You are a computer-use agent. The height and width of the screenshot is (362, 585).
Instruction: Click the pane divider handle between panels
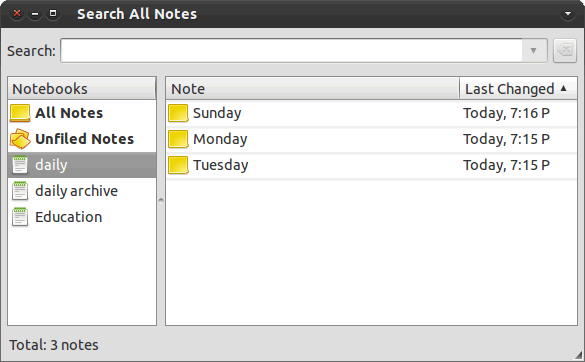tap(161, 201)
